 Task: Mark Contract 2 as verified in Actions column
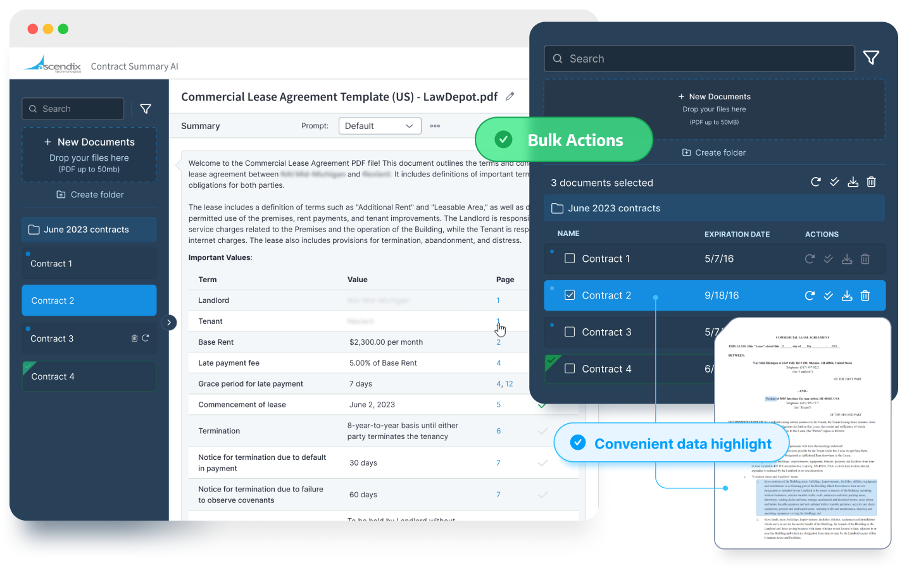(x=828, y=296)
